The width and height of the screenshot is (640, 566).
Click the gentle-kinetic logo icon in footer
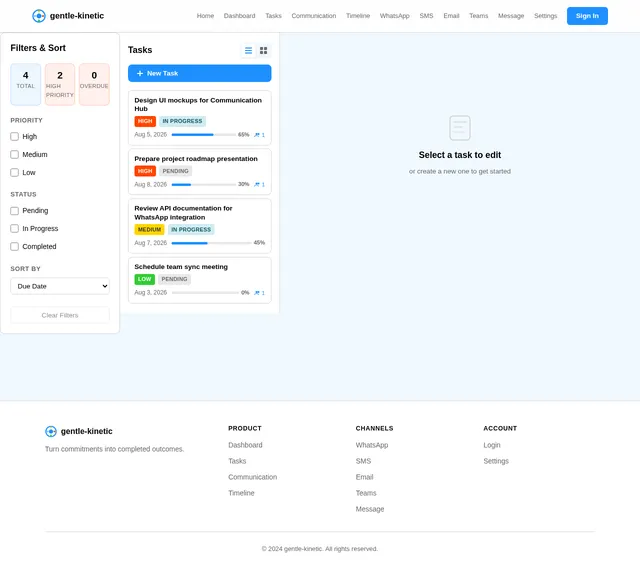pyautogui.click(x=51, y=431)
